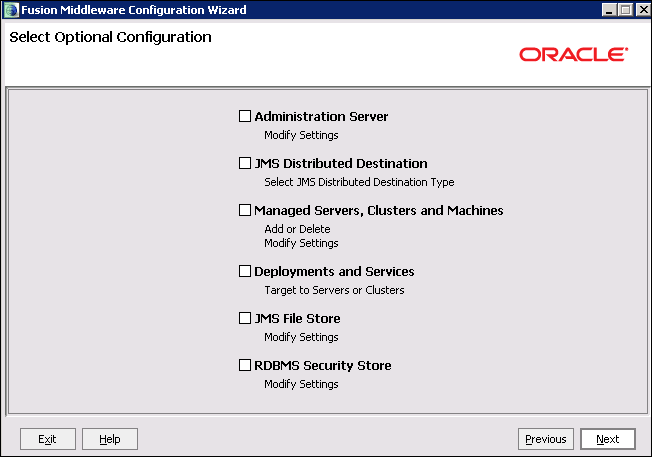Viewport: 652px width, 457px height.
Task: Click 'Modify Settings' under Administration Server
Action: click(x=301, y=135)
